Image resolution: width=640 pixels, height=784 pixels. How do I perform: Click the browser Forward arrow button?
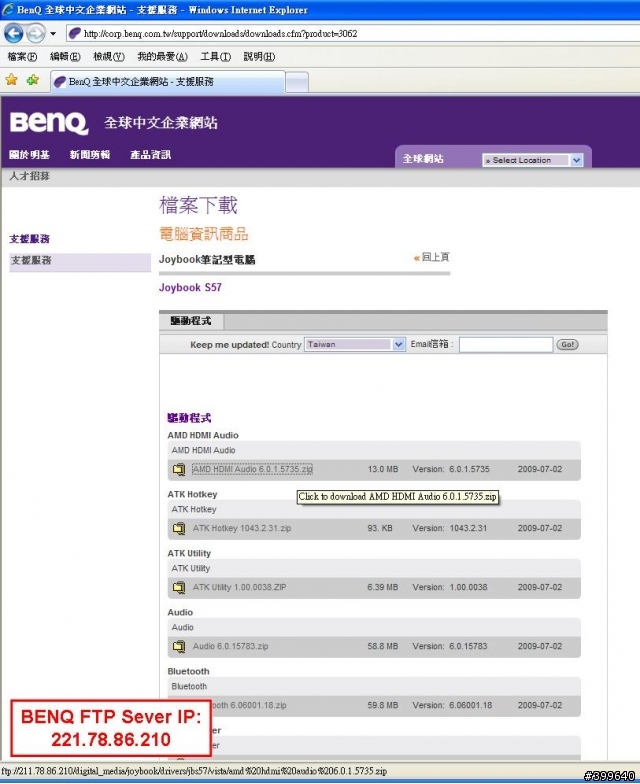35,34
